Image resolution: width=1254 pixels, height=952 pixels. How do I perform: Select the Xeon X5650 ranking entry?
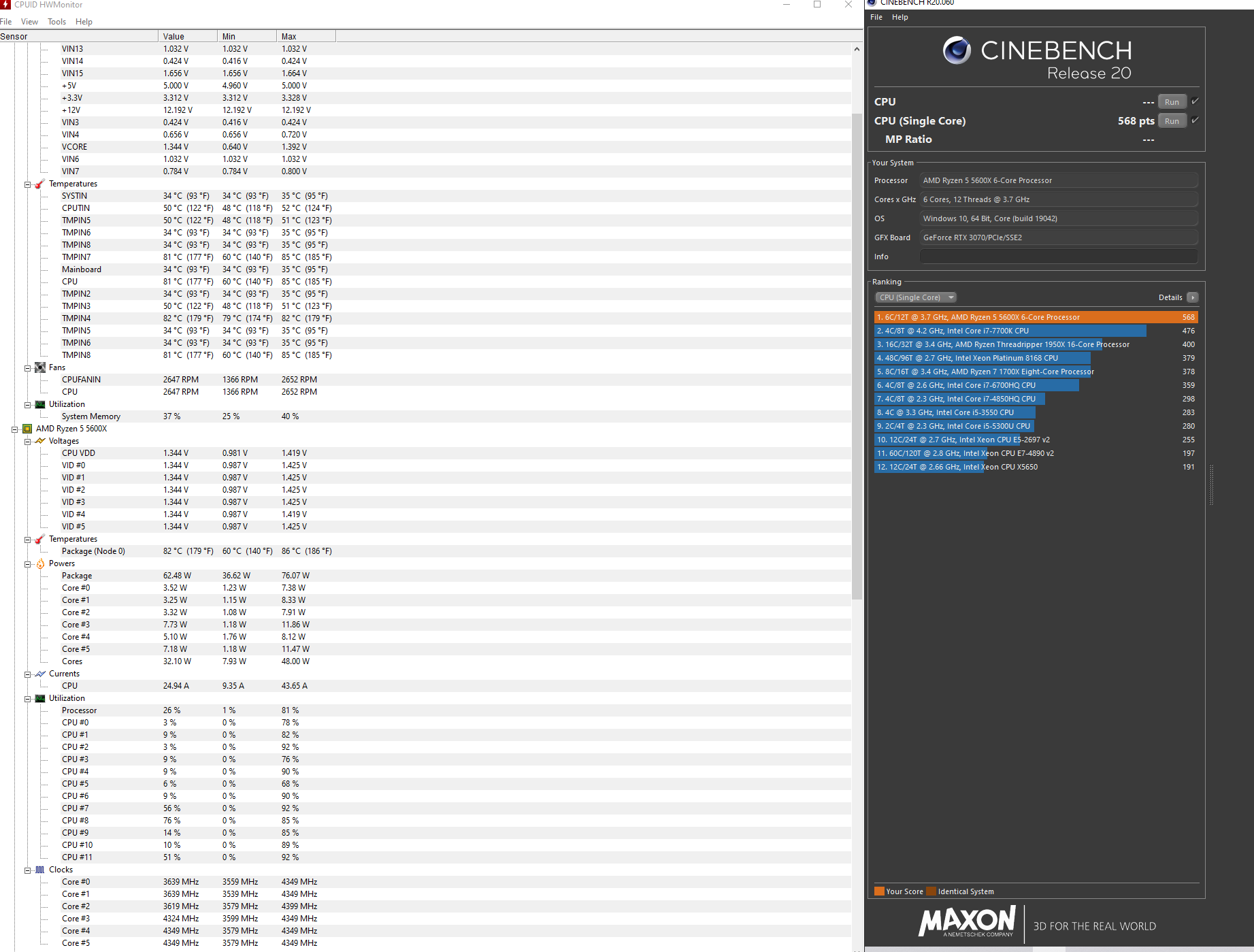[1036, 467]
